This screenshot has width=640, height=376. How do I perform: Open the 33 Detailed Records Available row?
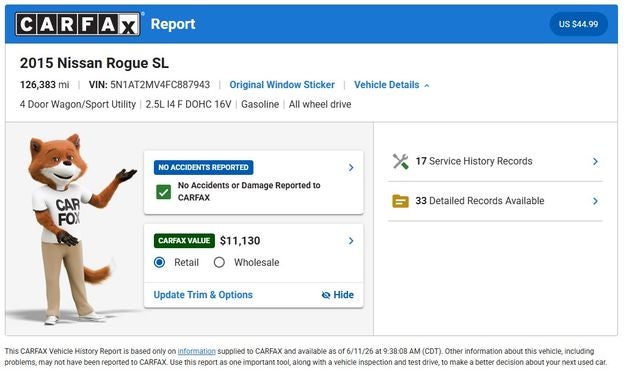(495, 201)
